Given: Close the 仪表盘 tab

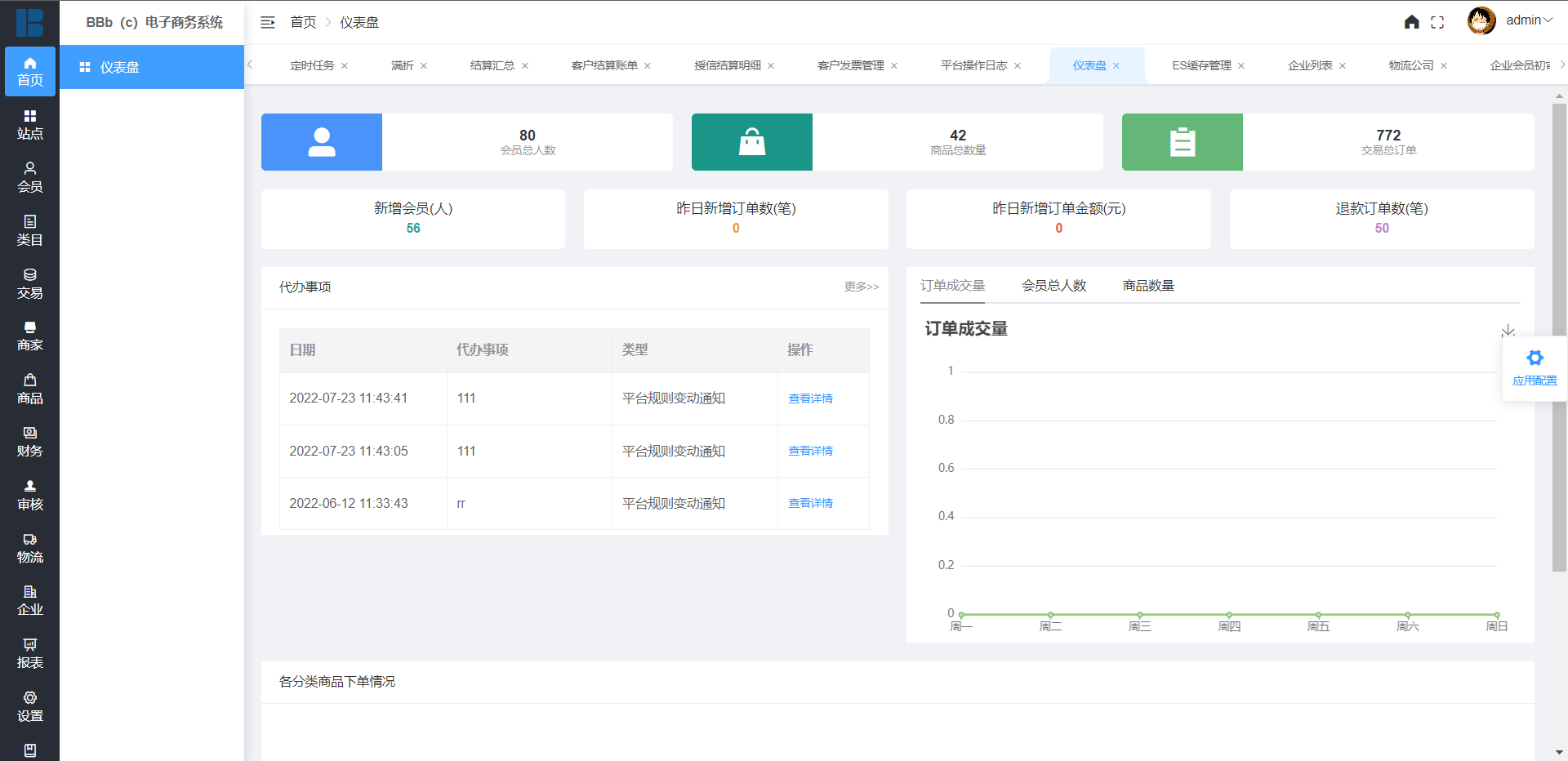Looking at the screenshot, I should [x=1116, y=66].
